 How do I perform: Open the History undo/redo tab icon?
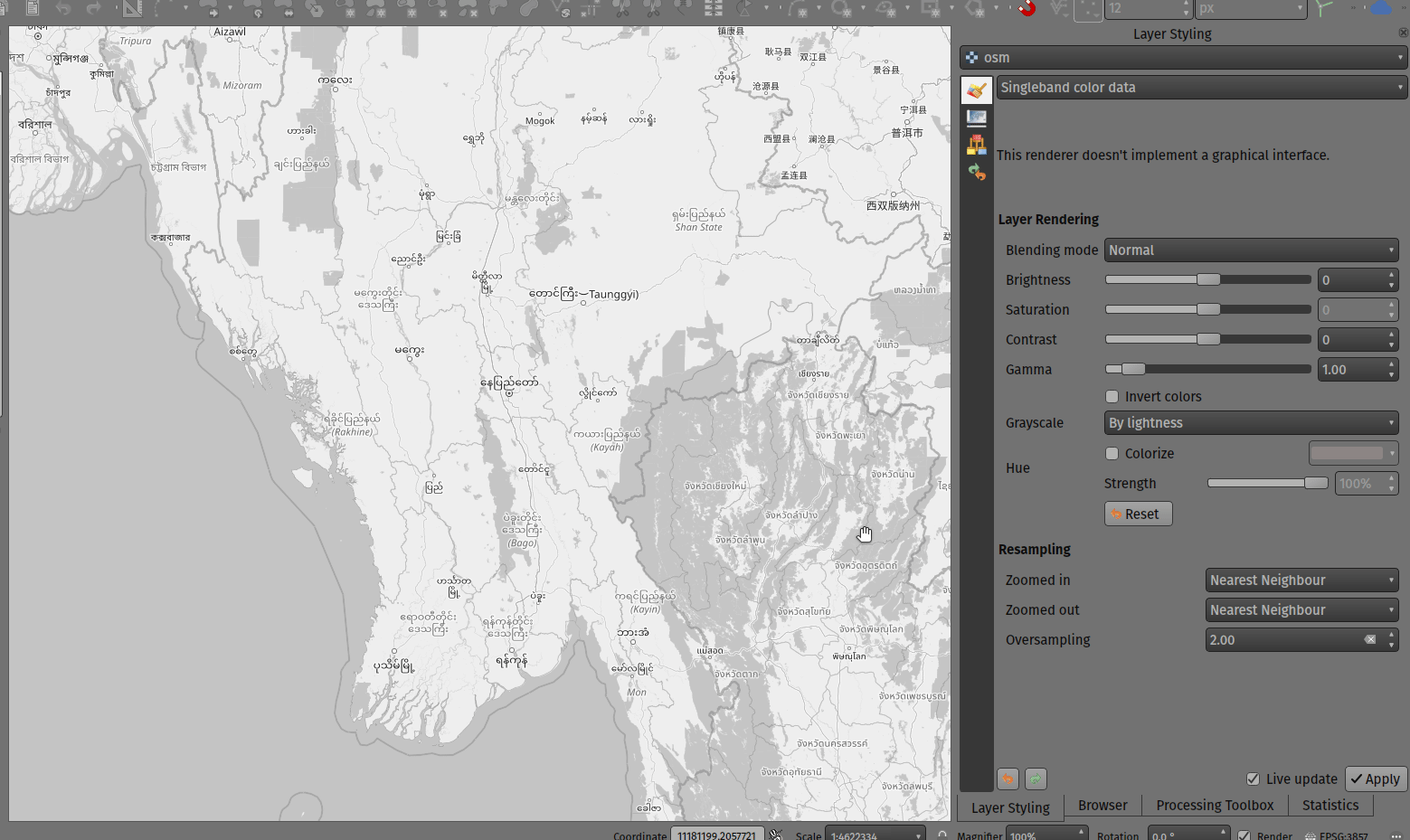tap(976, 172)
